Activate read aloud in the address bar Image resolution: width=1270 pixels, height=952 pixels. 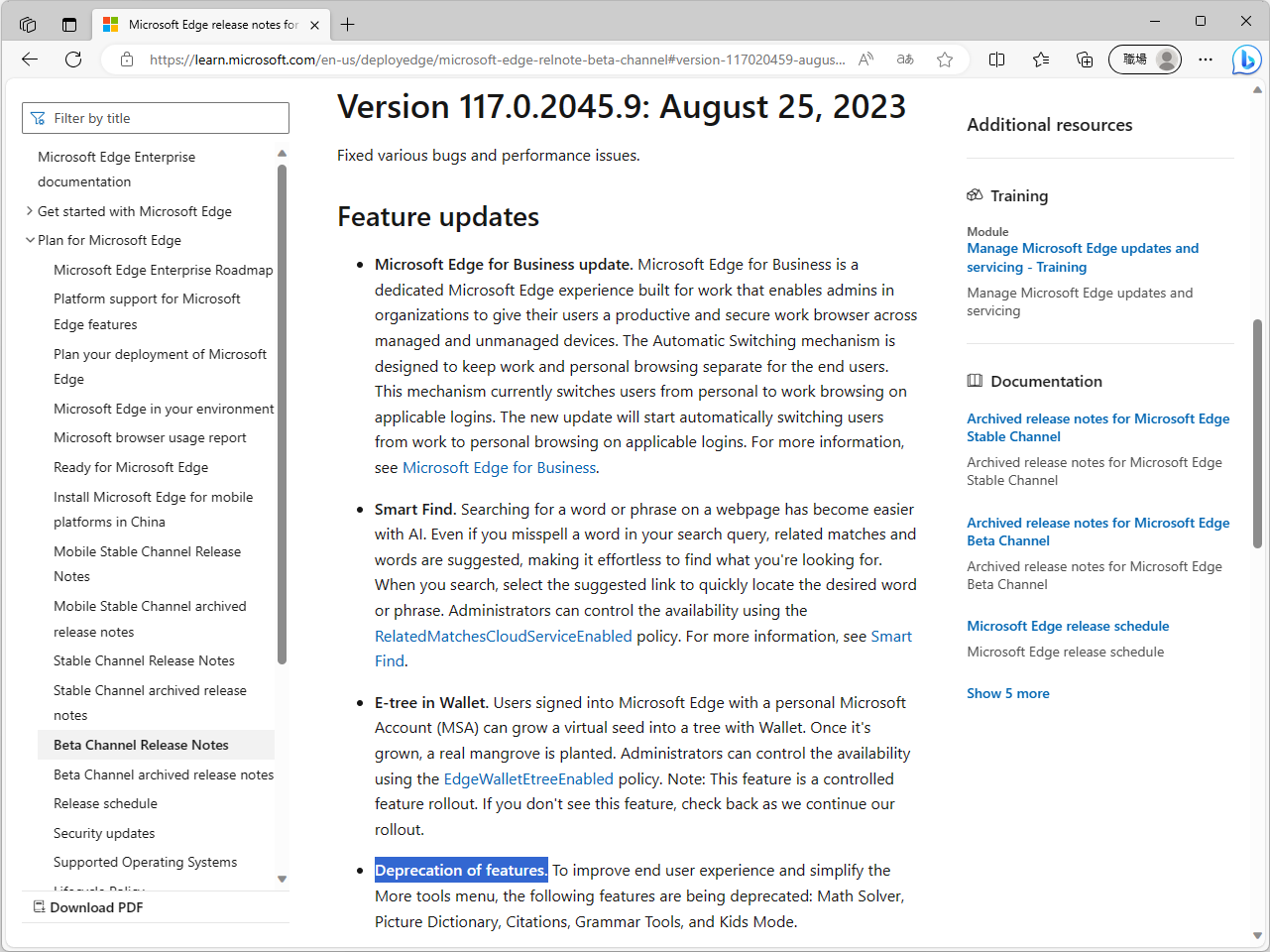click(x=866, y=59)
